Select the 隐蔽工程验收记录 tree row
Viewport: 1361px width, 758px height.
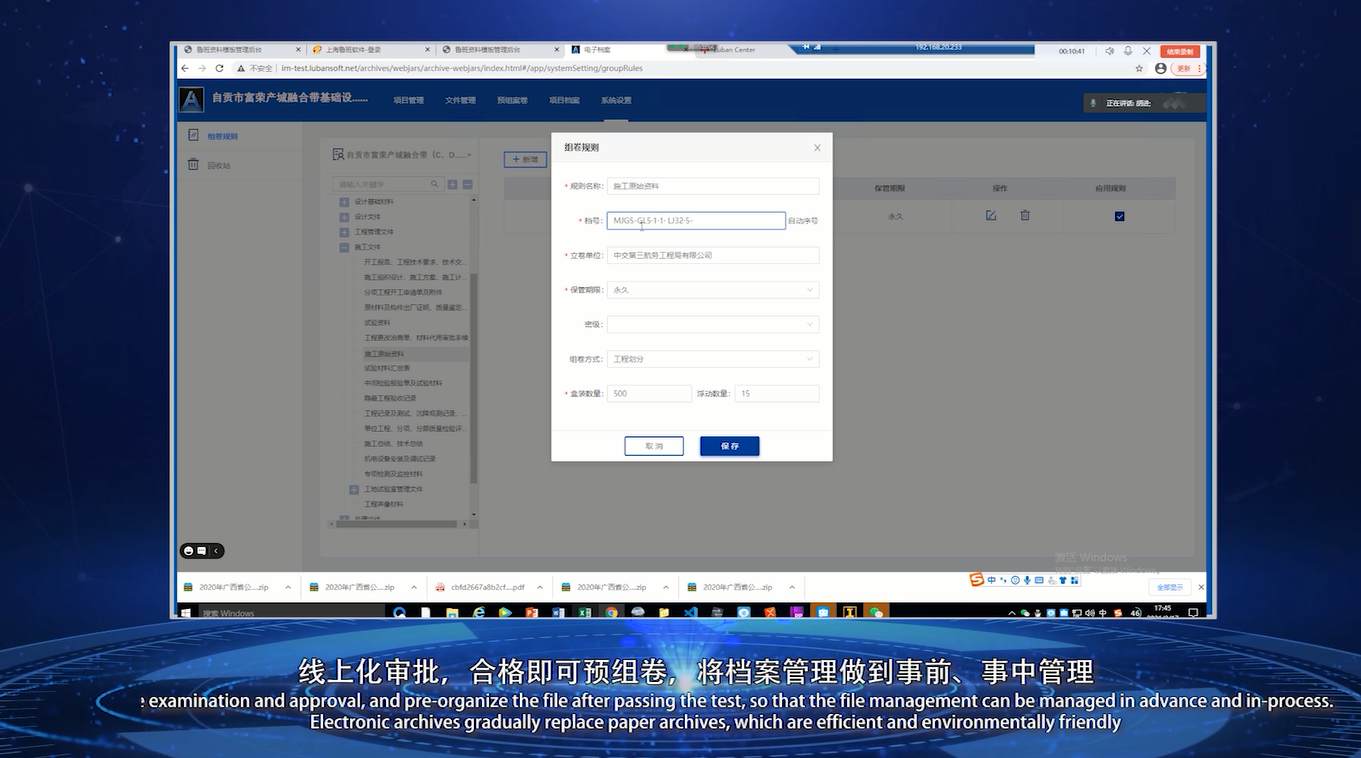point(390,398)
